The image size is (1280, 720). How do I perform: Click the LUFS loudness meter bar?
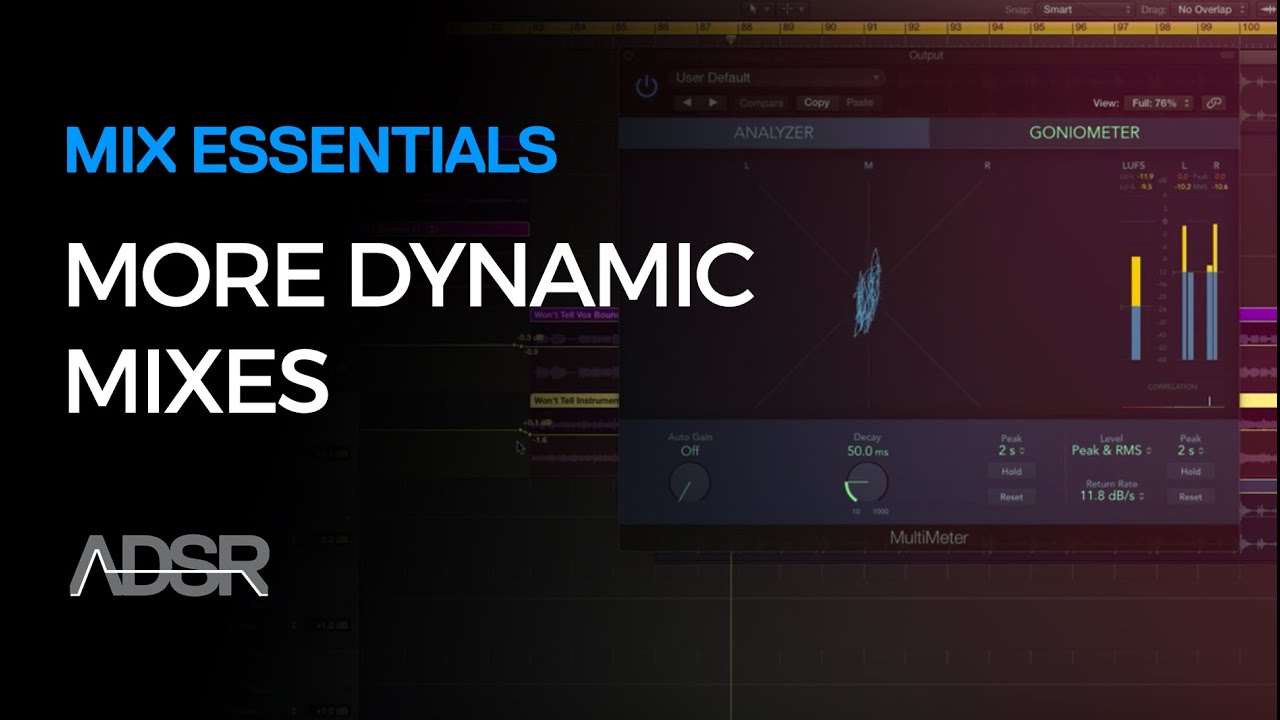tap(1136, 308)
